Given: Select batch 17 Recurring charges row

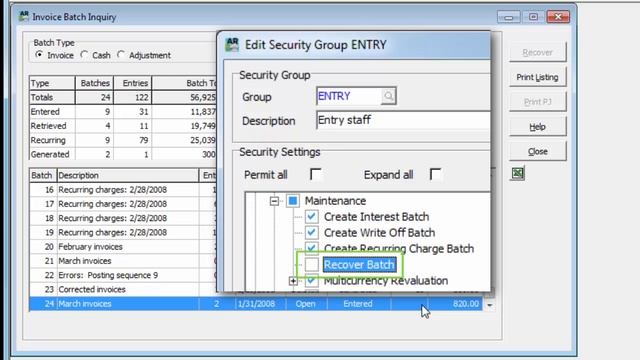Looking at the screenshot, I should 123,204.
